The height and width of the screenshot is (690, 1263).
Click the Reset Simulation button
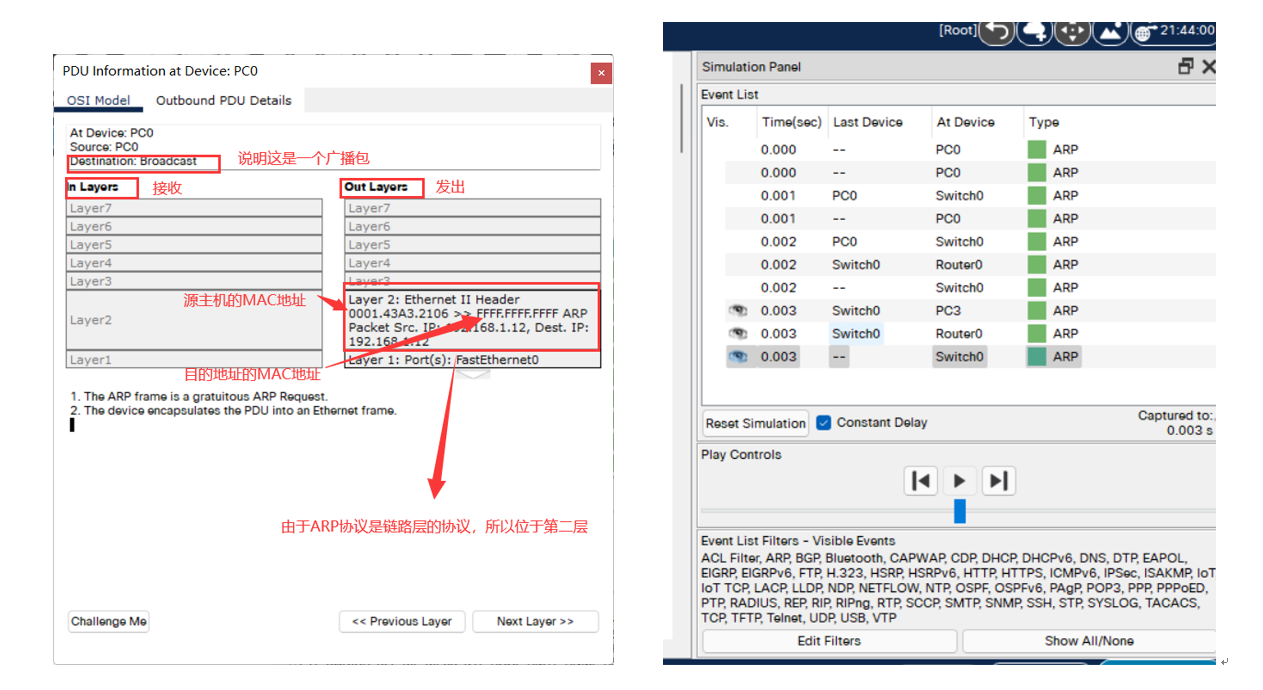point(756,423)
